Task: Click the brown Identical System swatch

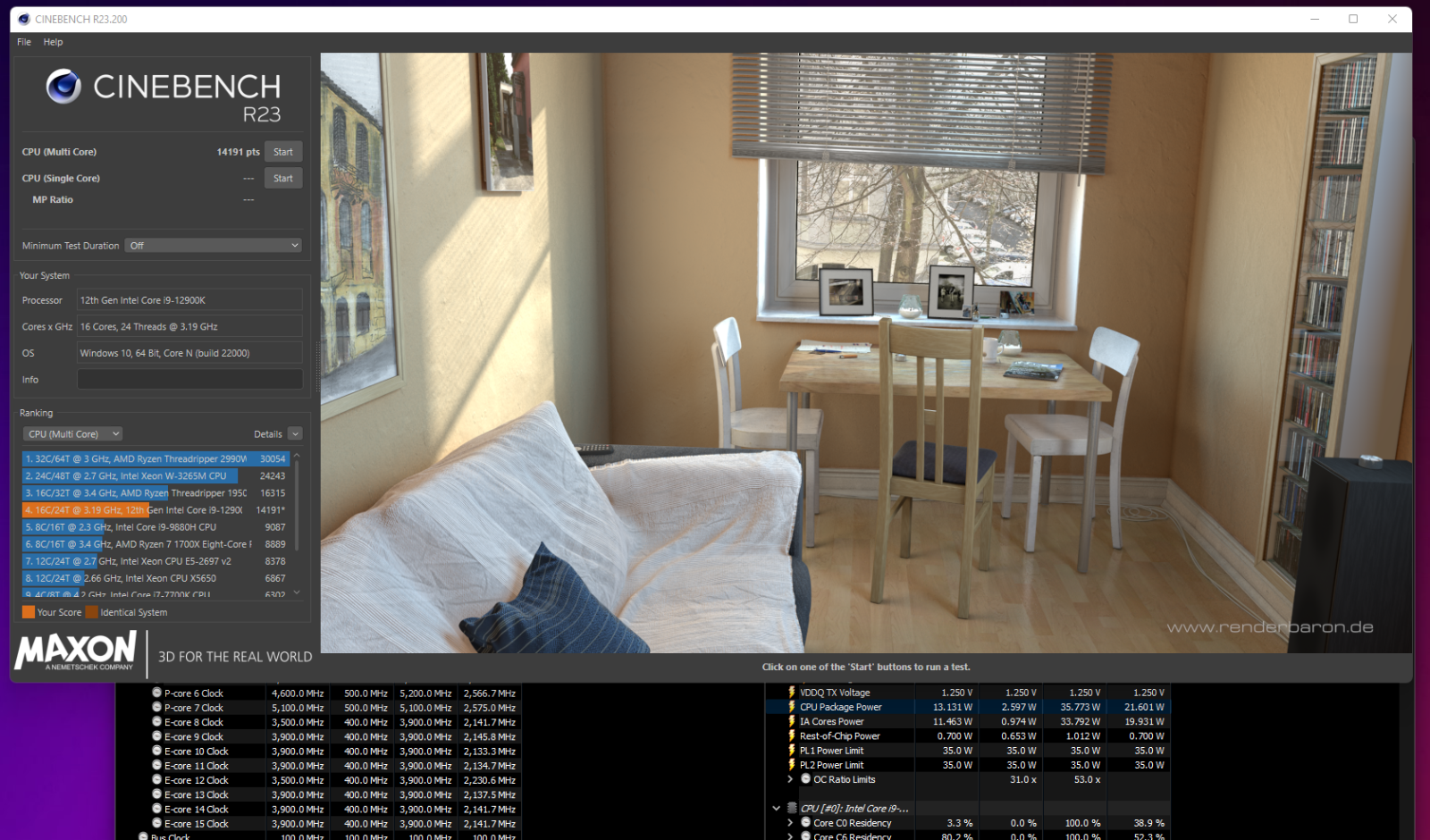Action: pos(91,612)
